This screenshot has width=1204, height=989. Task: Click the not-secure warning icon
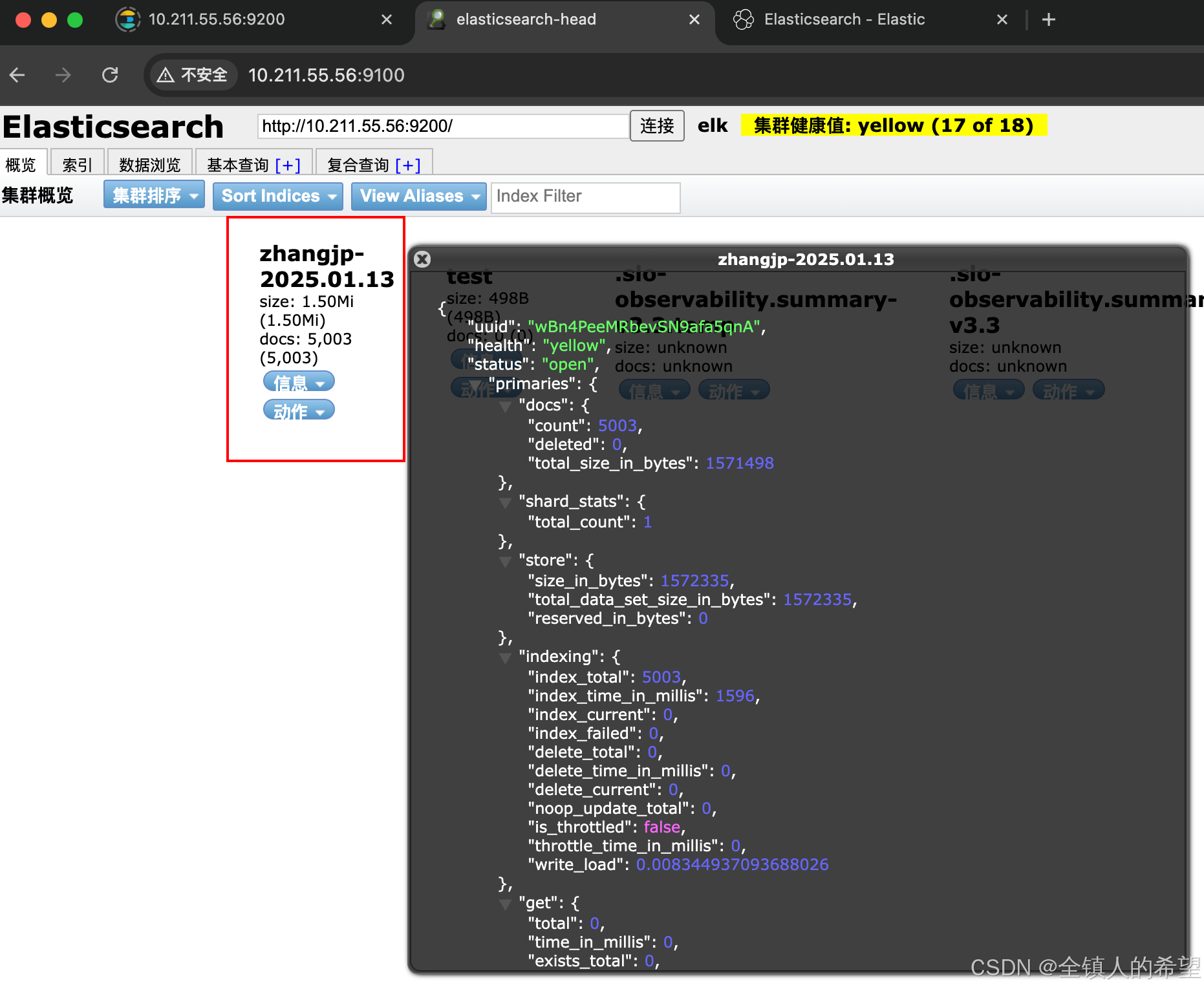[166, 75]
